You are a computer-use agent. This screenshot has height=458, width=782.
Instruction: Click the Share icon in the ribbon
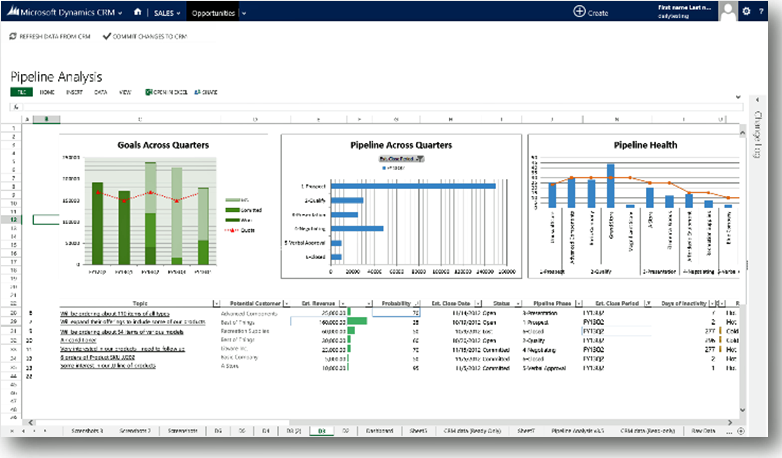pyautogui.click(x=204, y=91)
